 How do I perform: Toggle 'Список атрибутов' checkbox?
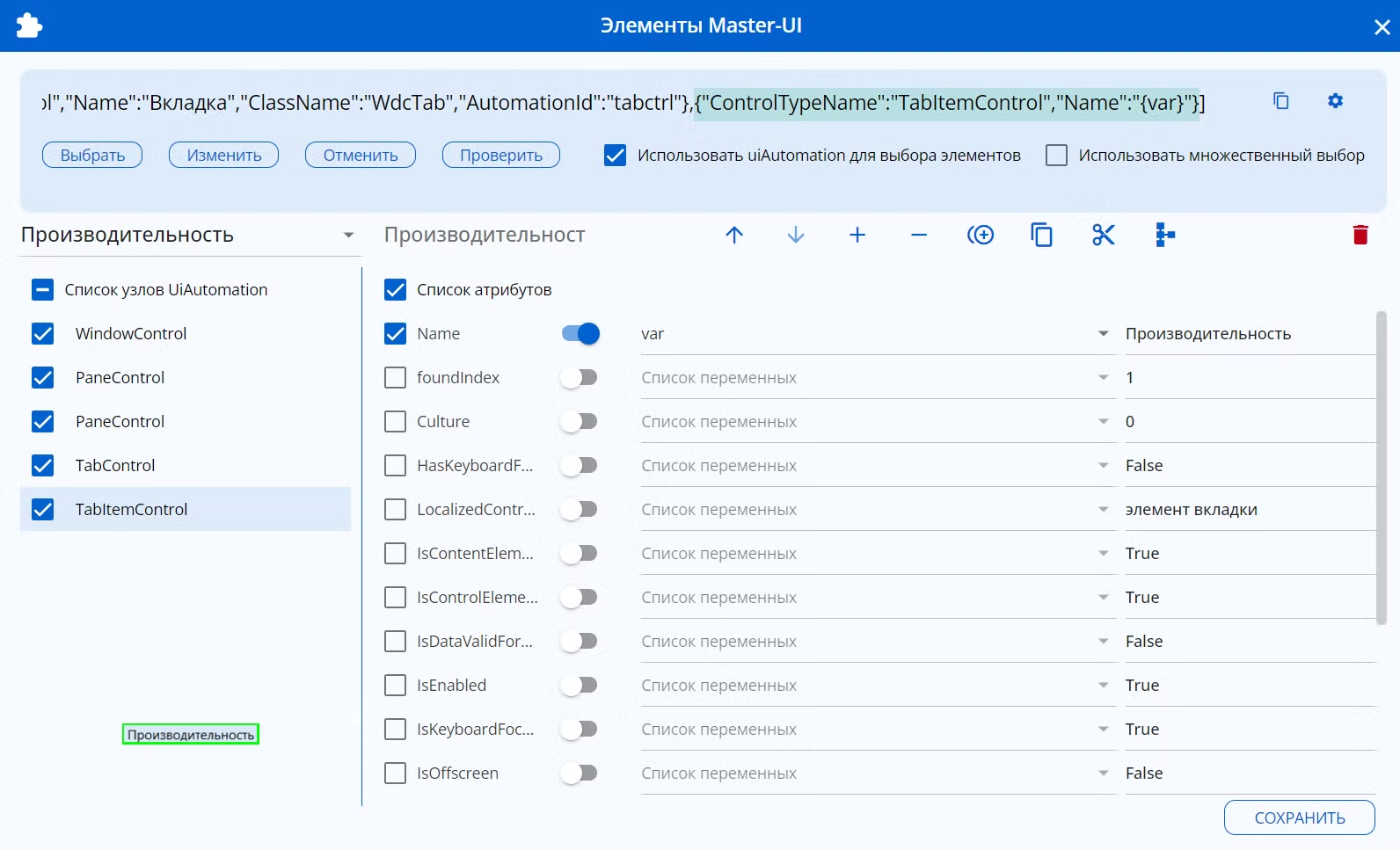396,290
